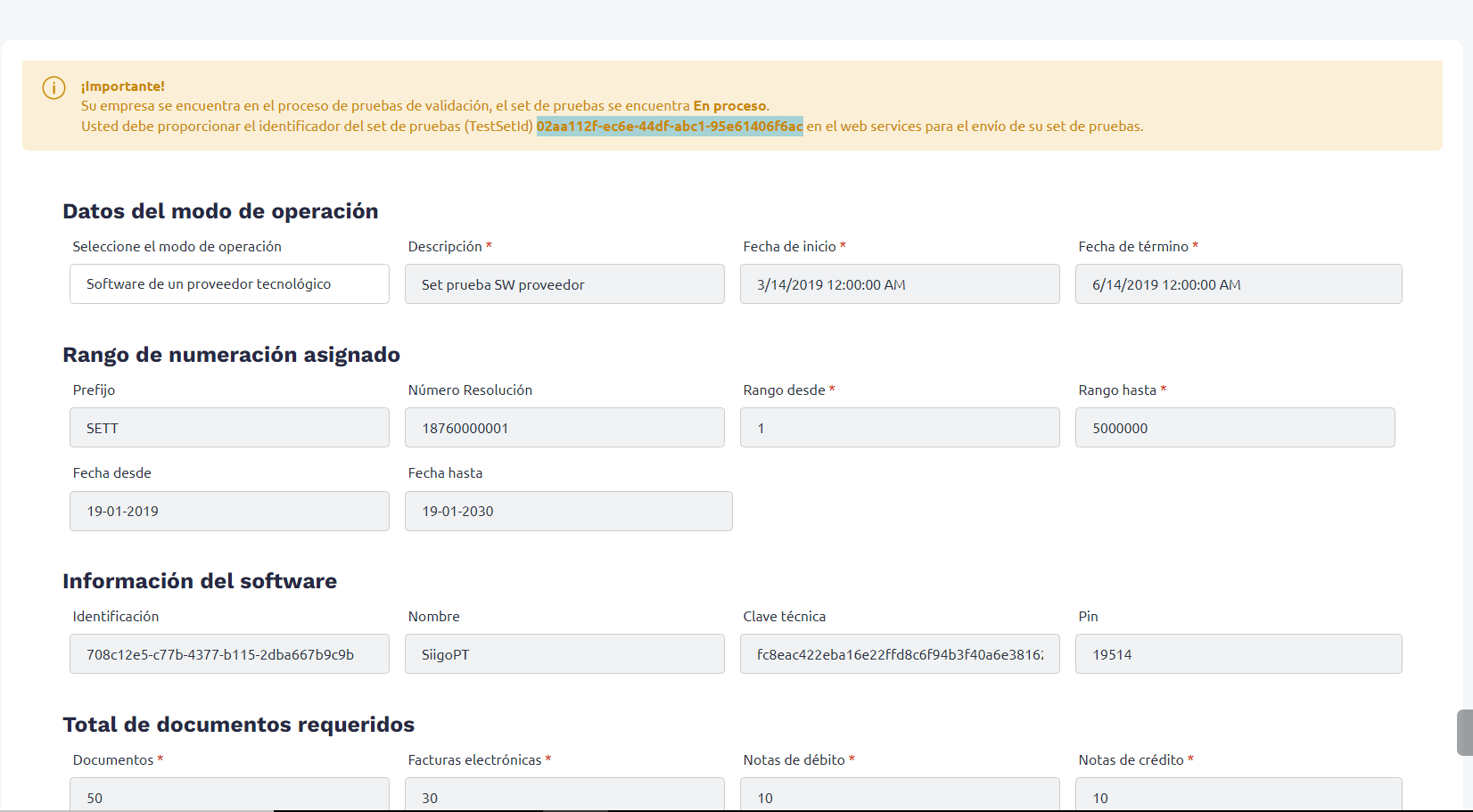Click the Rango desde field
Viewport: 1473px width, 812px height.
point(900,427)
